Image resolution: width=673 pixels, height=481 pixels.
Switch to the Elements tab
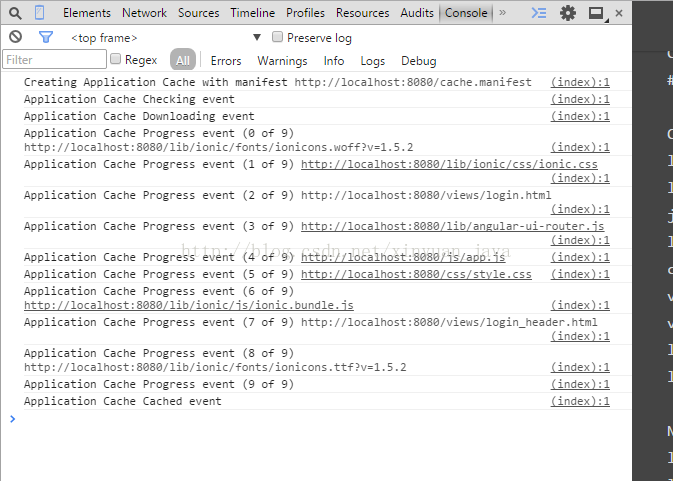click(87, 13)
